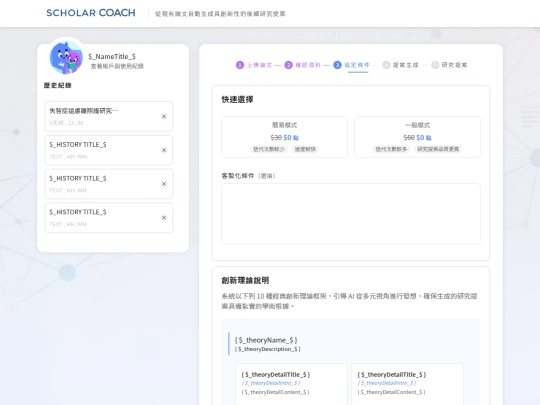Choose the 簡易模式 option card
The image size is (540, 405).
pos(284,137)
